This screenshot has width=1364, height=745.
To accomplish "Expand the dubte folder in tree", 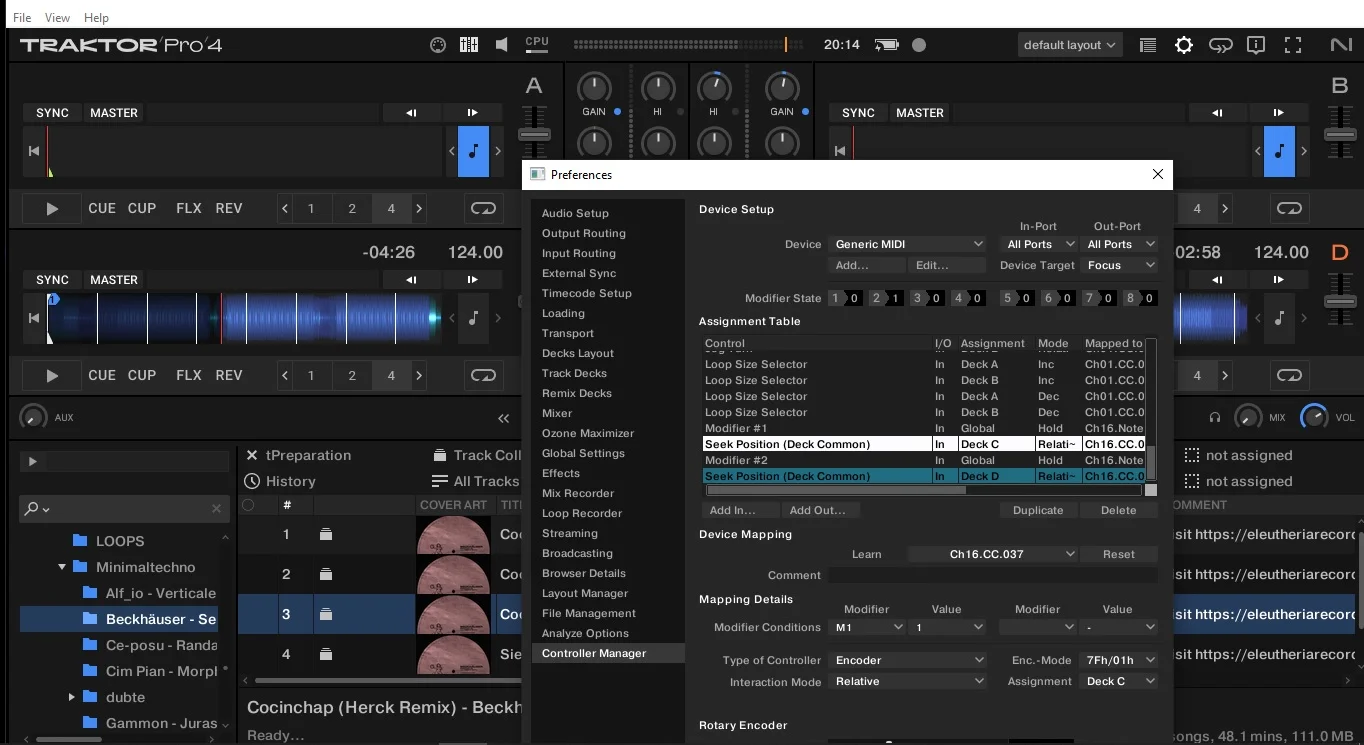I will 72,697.
